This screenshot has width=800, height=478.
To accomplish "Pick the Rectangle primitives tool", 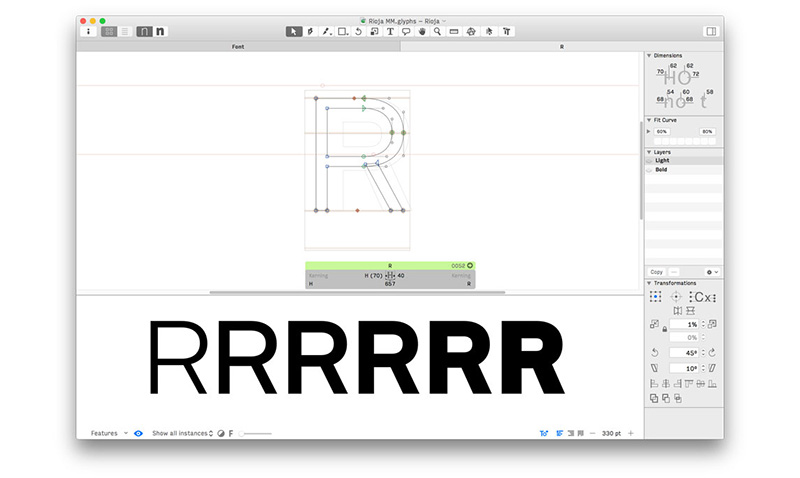I will click(x=342, y=32).
